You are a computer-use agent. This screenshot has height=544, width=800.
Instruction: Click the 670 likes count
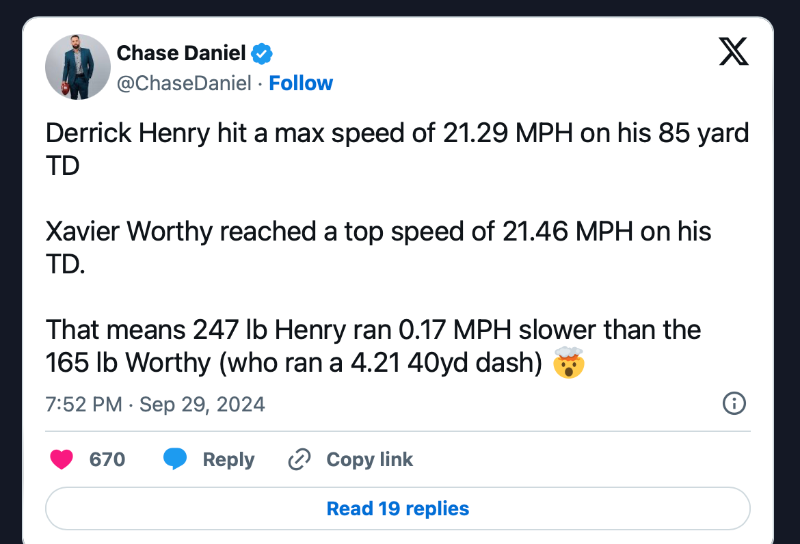click(x=107, y=459)
